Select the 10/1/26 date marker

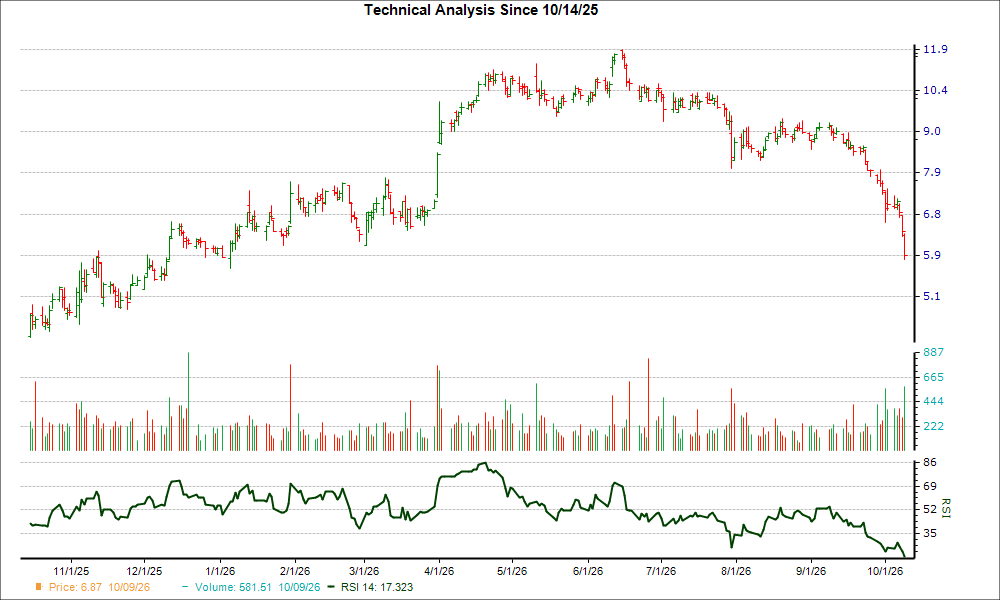click(x=885, y=571)
